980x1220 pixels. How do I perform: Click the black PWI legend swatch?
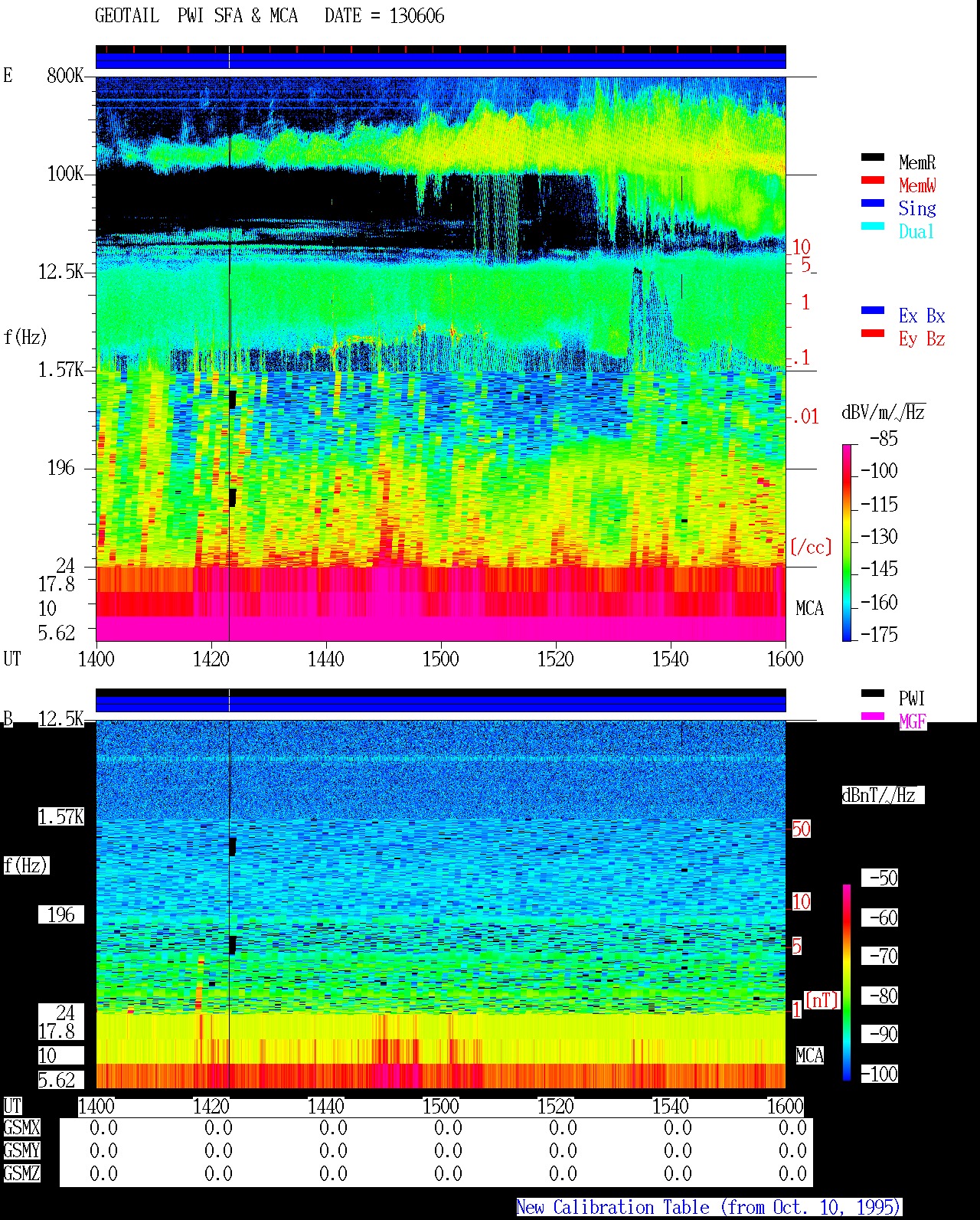pos(873,694)
